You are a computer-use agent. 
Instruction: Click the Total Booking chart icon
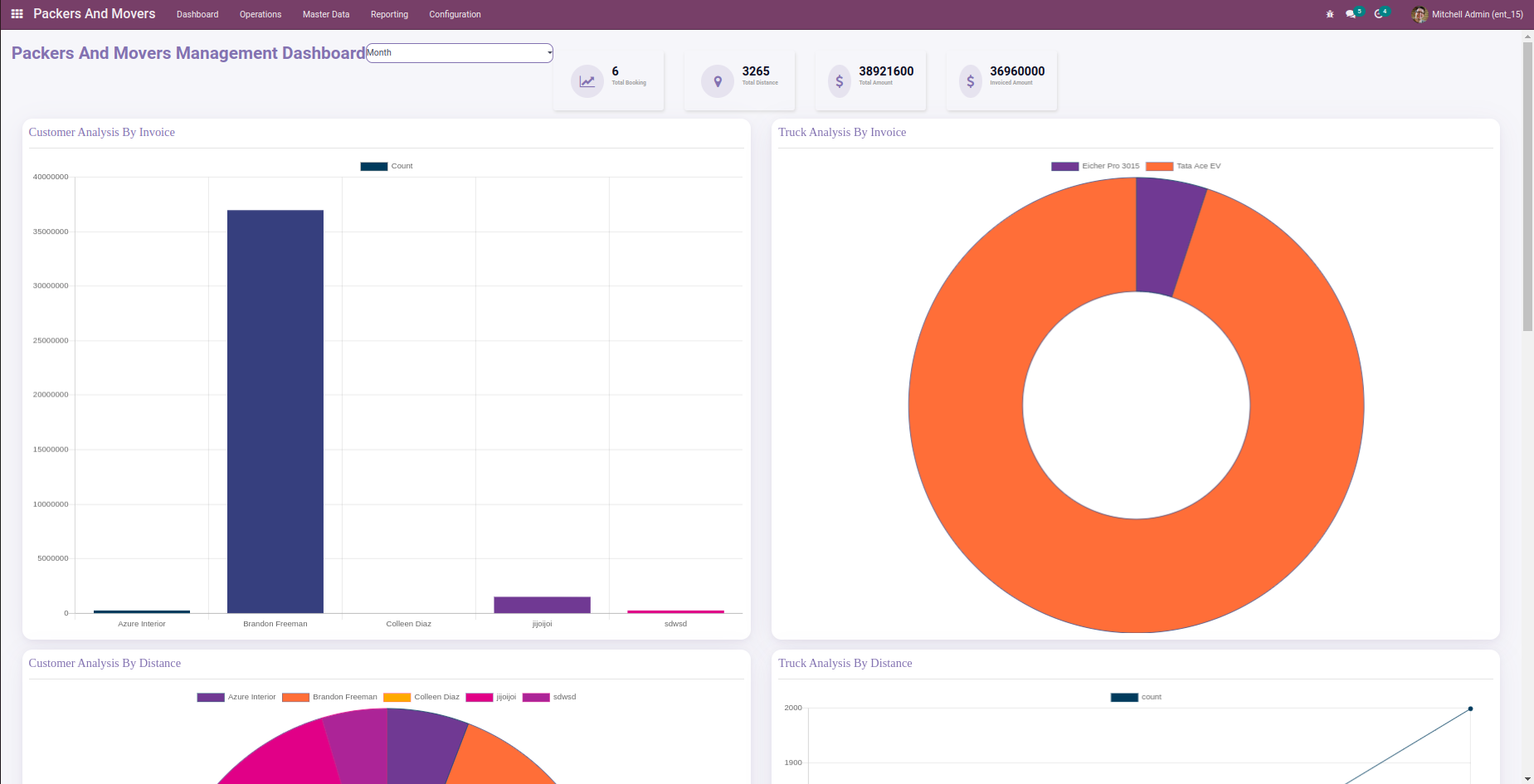(x=587, y=81)
